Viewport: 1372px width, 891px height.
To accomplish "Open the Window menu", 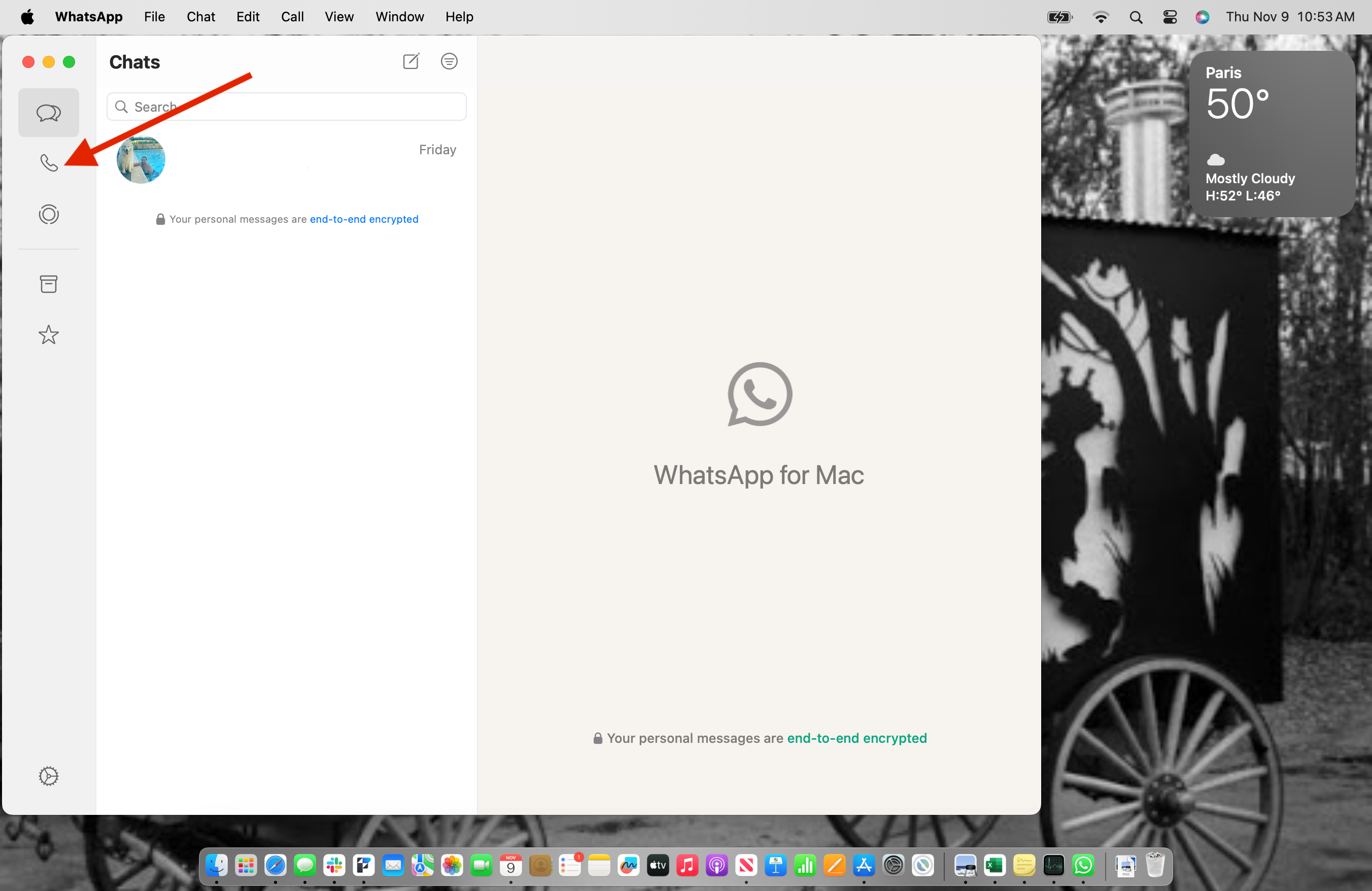I will (399, 16).
